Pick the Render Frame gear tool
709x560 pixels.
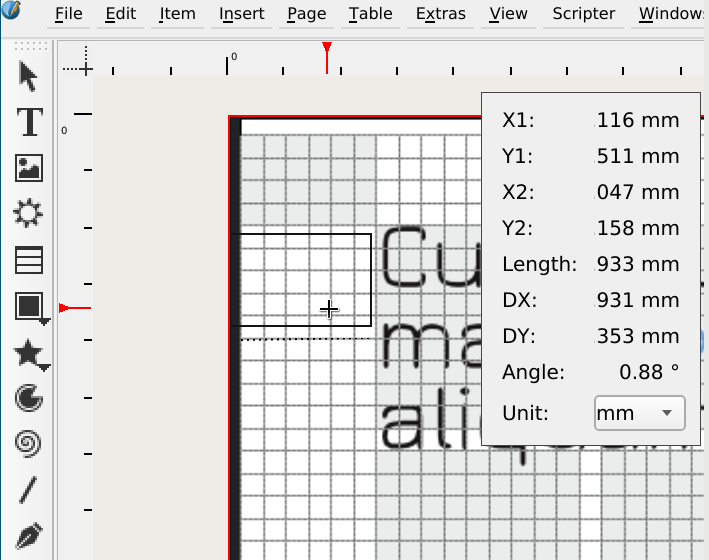pos(29,213)
